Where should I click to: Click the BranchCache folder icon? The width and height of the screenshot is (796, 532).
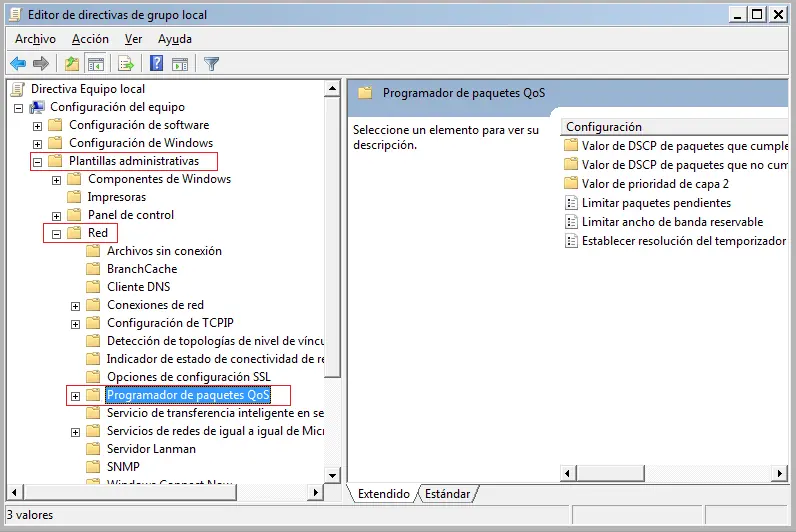[x=93, y=269]
